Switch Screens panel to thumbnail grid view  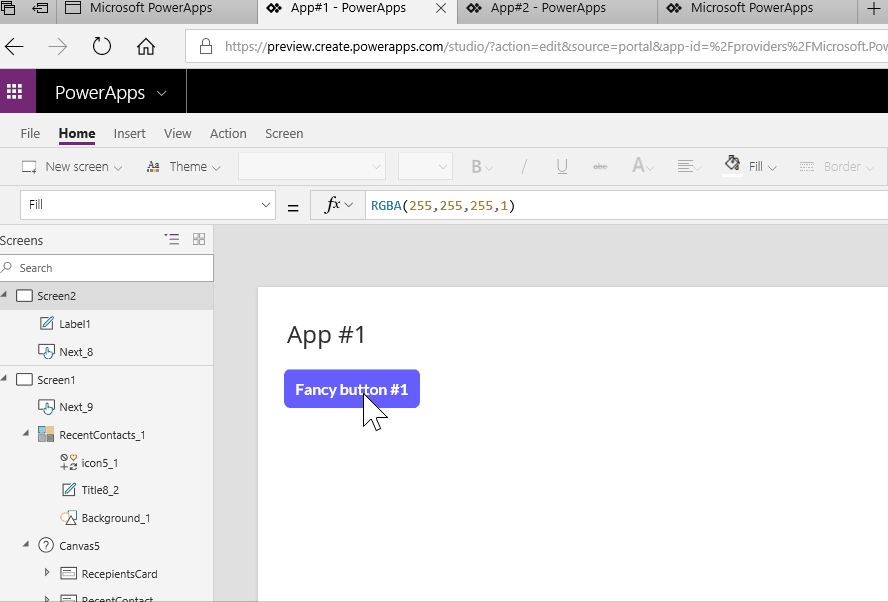coord(198,239)
